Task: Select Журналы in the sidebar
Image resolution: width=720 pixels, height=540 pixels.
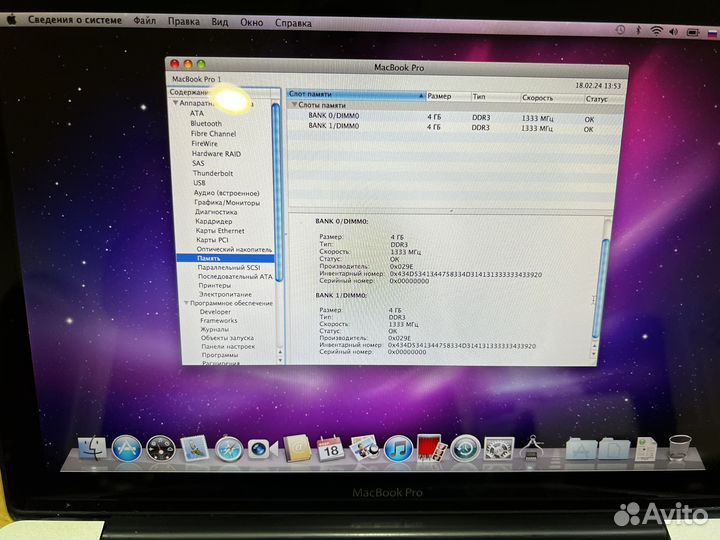Action: click(x=214, y=329)
